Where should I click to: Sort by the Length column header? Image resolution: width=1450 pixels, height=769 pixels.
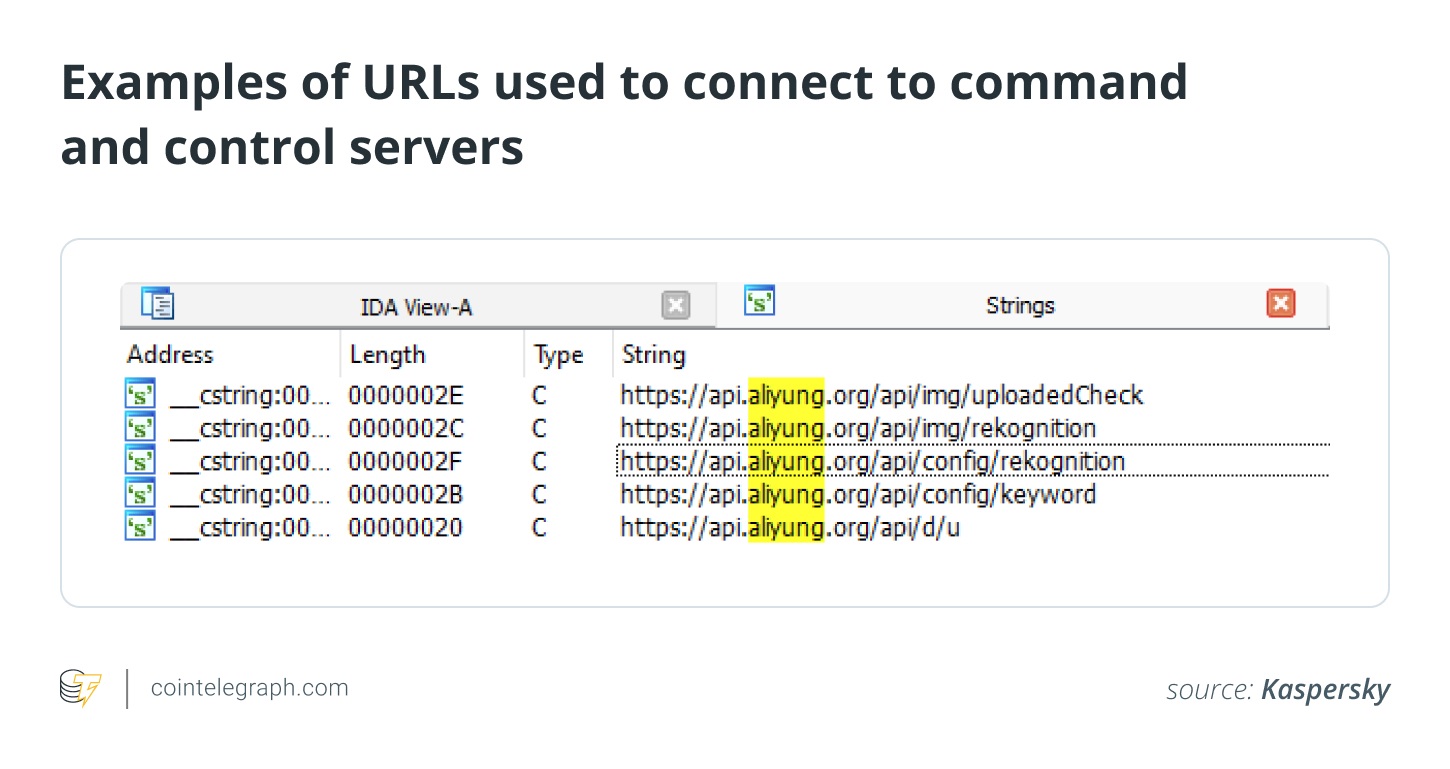click(x=387, y=355)
